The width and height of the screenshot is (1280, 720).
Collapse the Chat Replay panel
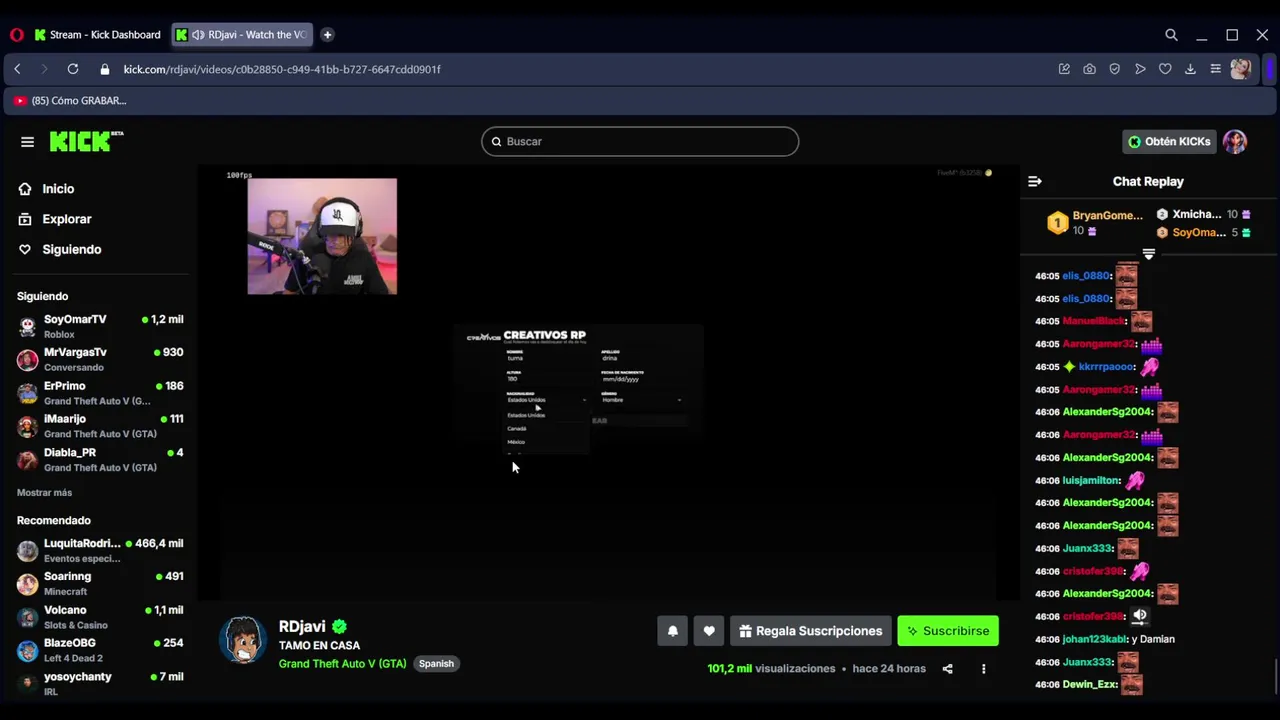tap(1035, 182)
